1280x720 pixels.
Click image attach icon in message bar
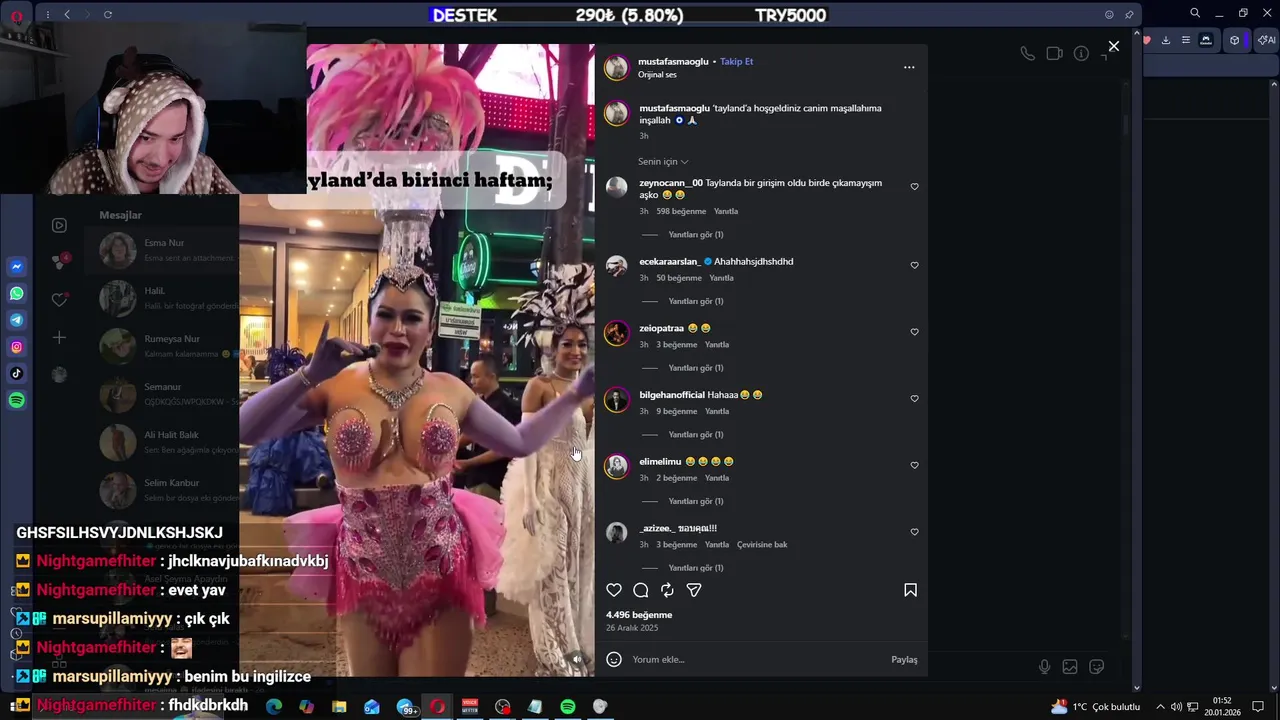[x=1070, y=667]
